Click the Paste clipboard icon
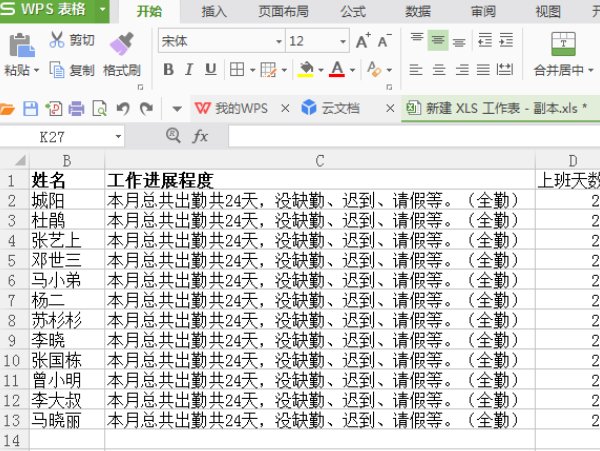Screen dimensions: 600x451 pos(21,45)
